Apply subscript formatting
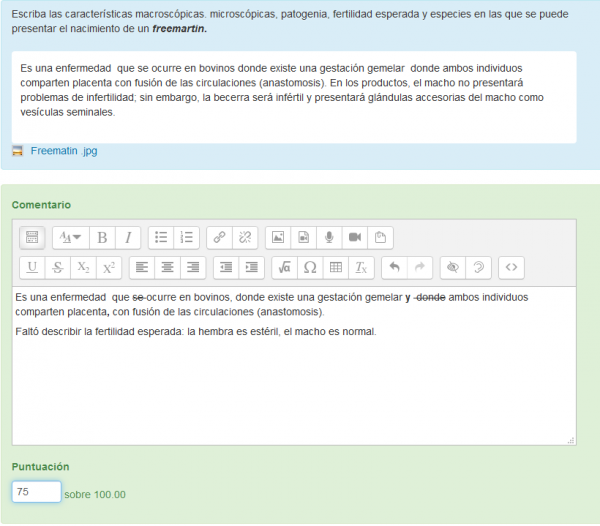This screenshot has height=526, width=600. coord(83,267)
